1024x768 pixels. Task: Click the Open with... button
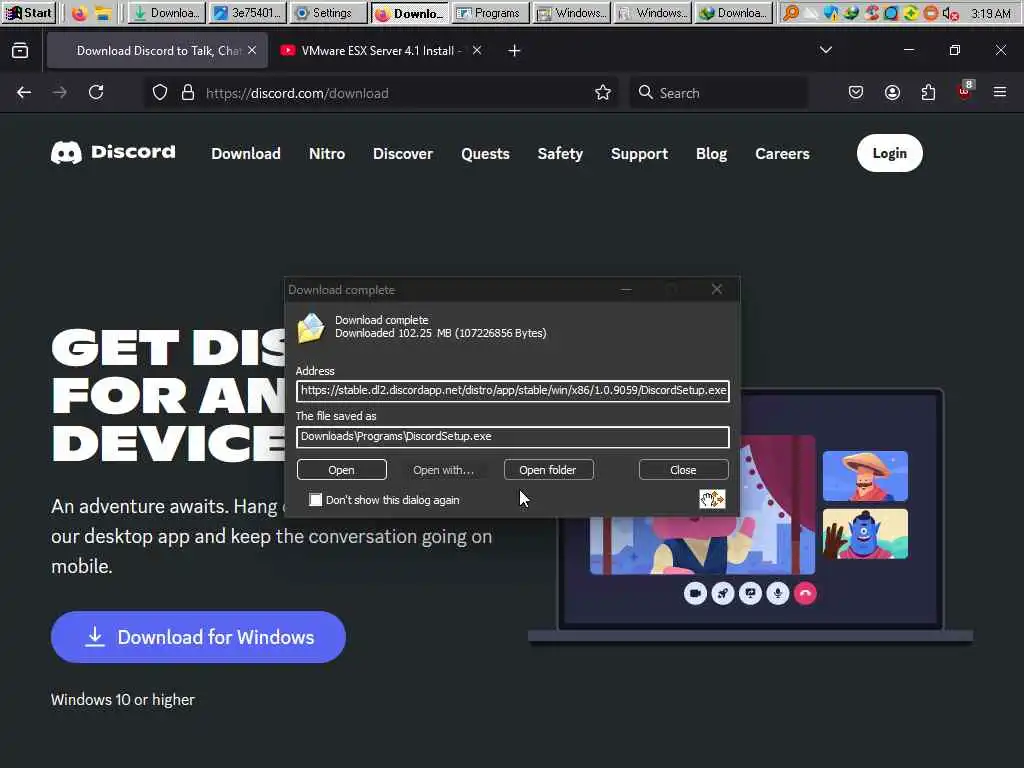click(444, 470)
